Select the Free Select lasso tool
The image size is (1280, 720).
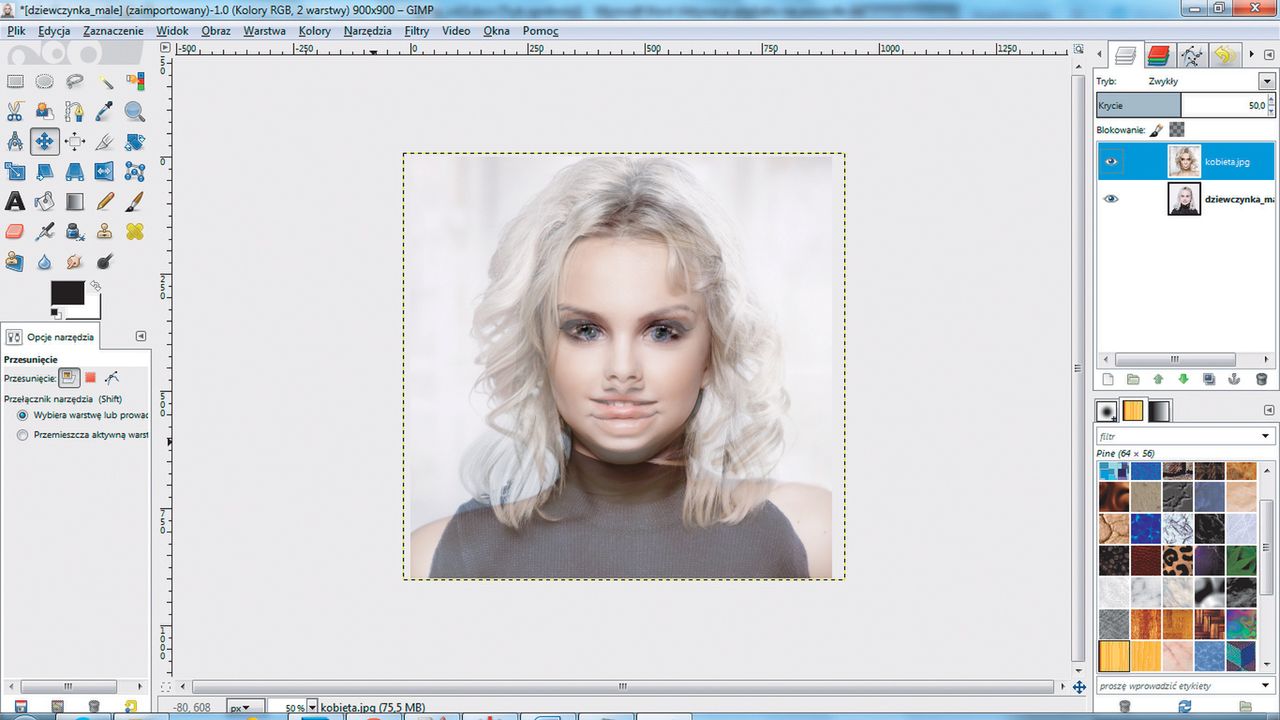75,81
